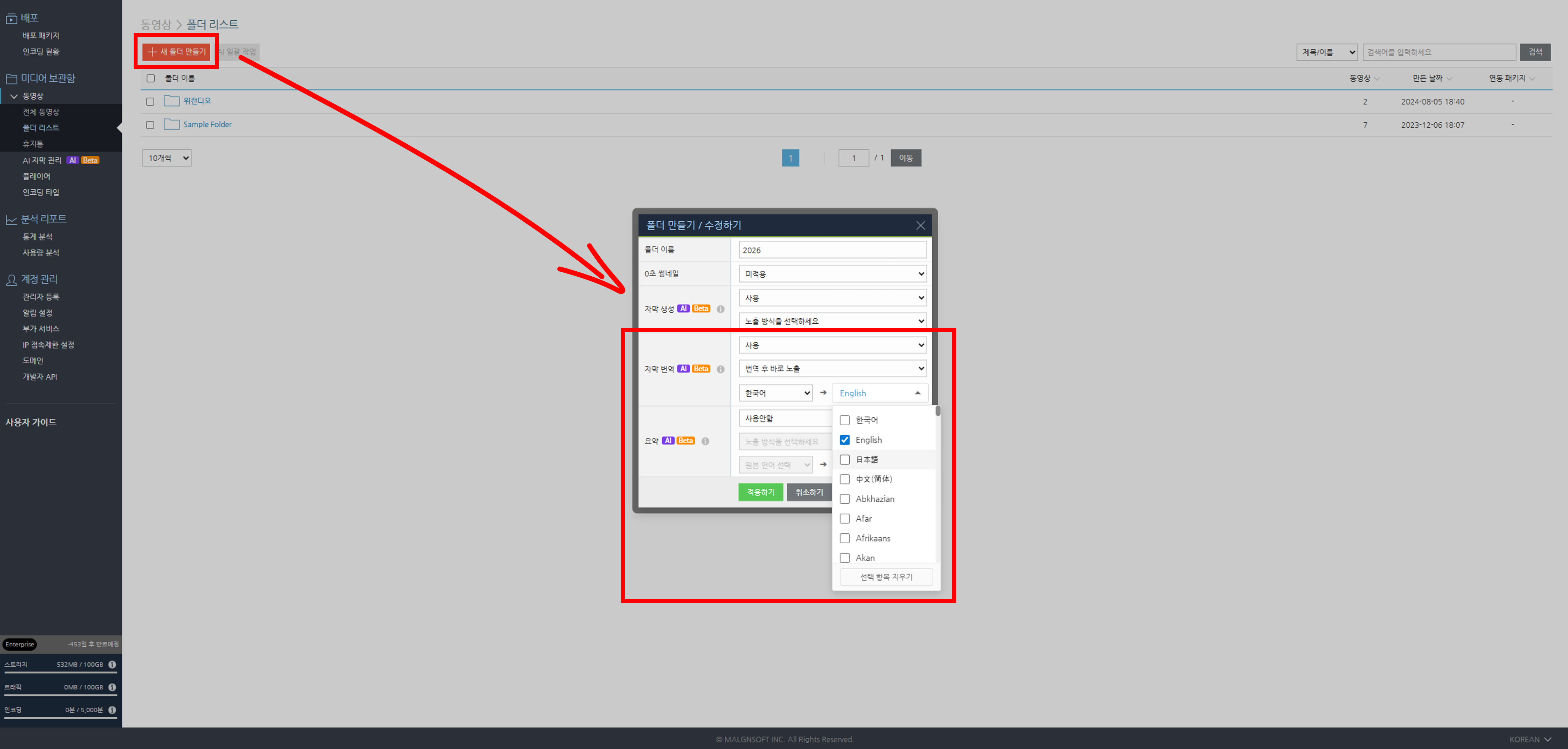The width and height of the screenshot is (1568, 749).
Task: Open the 워캔디오 folder icon
Action: click(x=172, y=101)
